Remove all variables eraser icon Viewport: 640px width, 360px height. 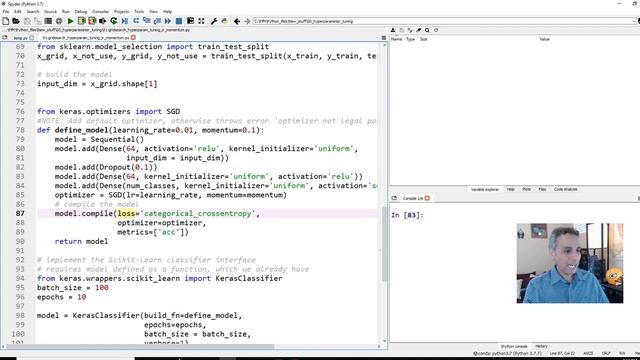click(419, 30)
